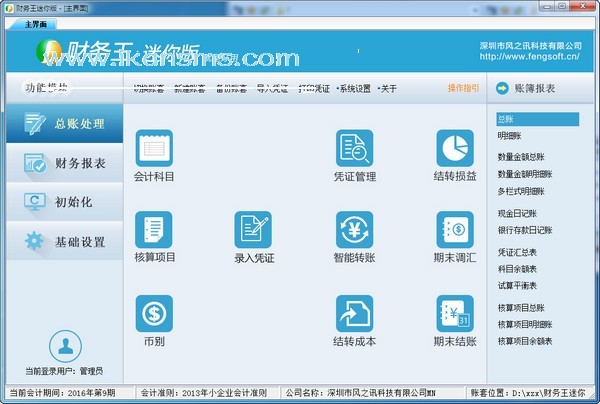Visit the www.fengsoft.cn link
Viewport: 600px width, 404px height.
[530, 57]
